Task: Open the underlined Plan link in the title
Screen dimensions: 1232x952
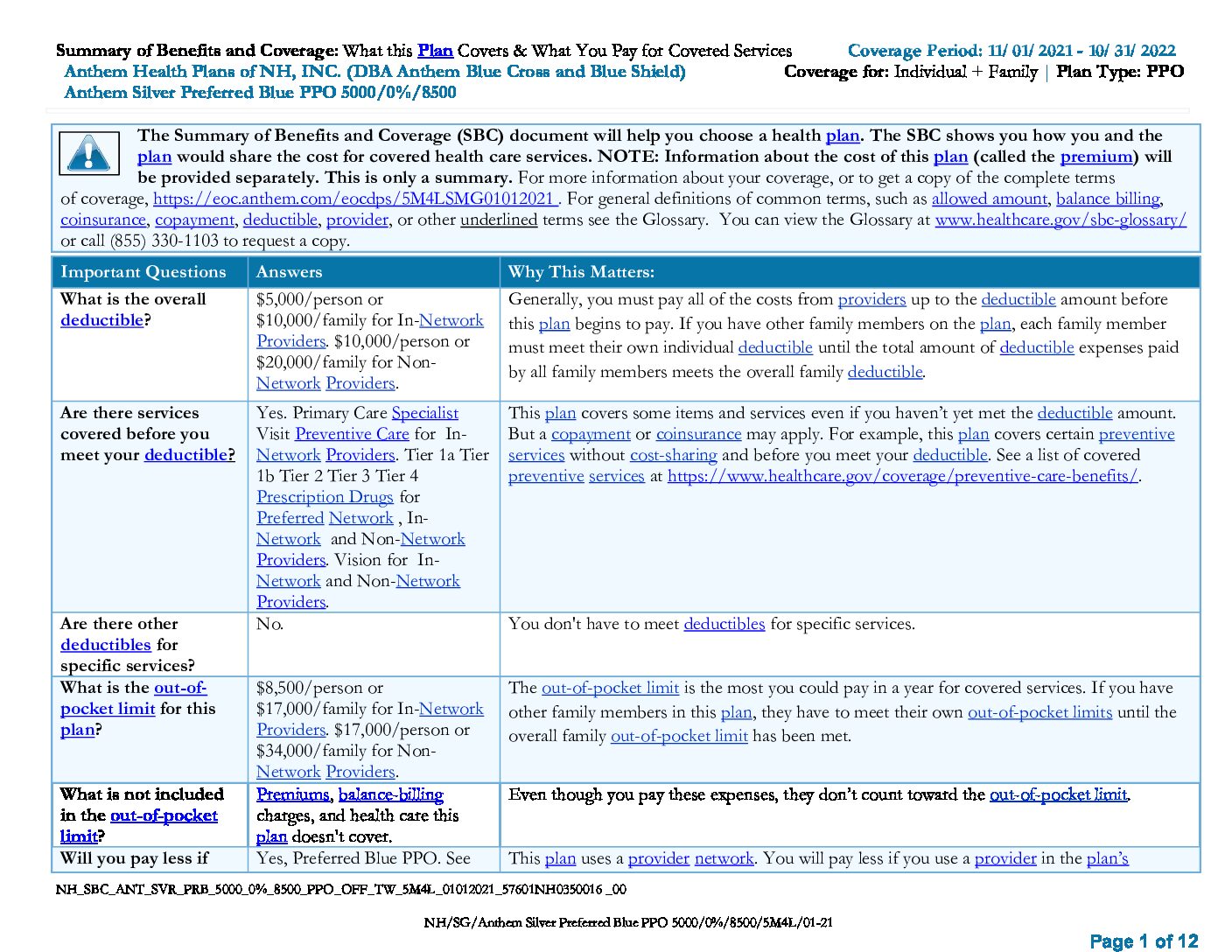Action: (x=435, y=51)
